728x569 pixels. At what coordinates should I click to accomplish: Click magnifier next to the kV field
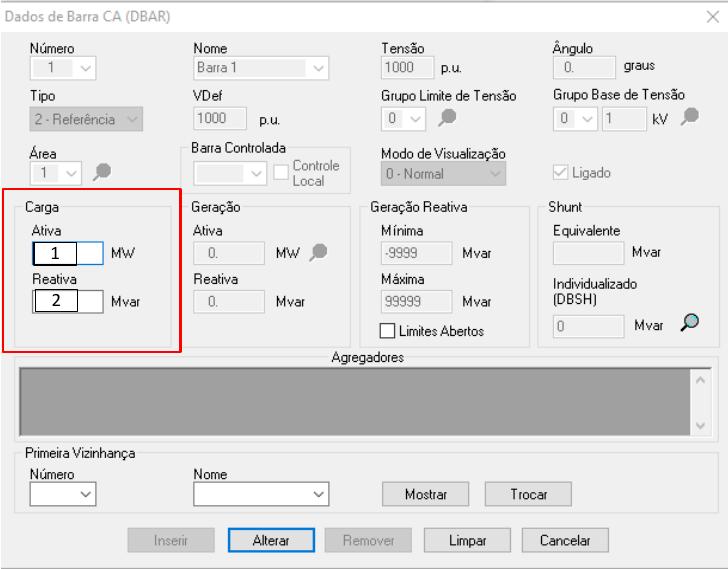point(689,118)
